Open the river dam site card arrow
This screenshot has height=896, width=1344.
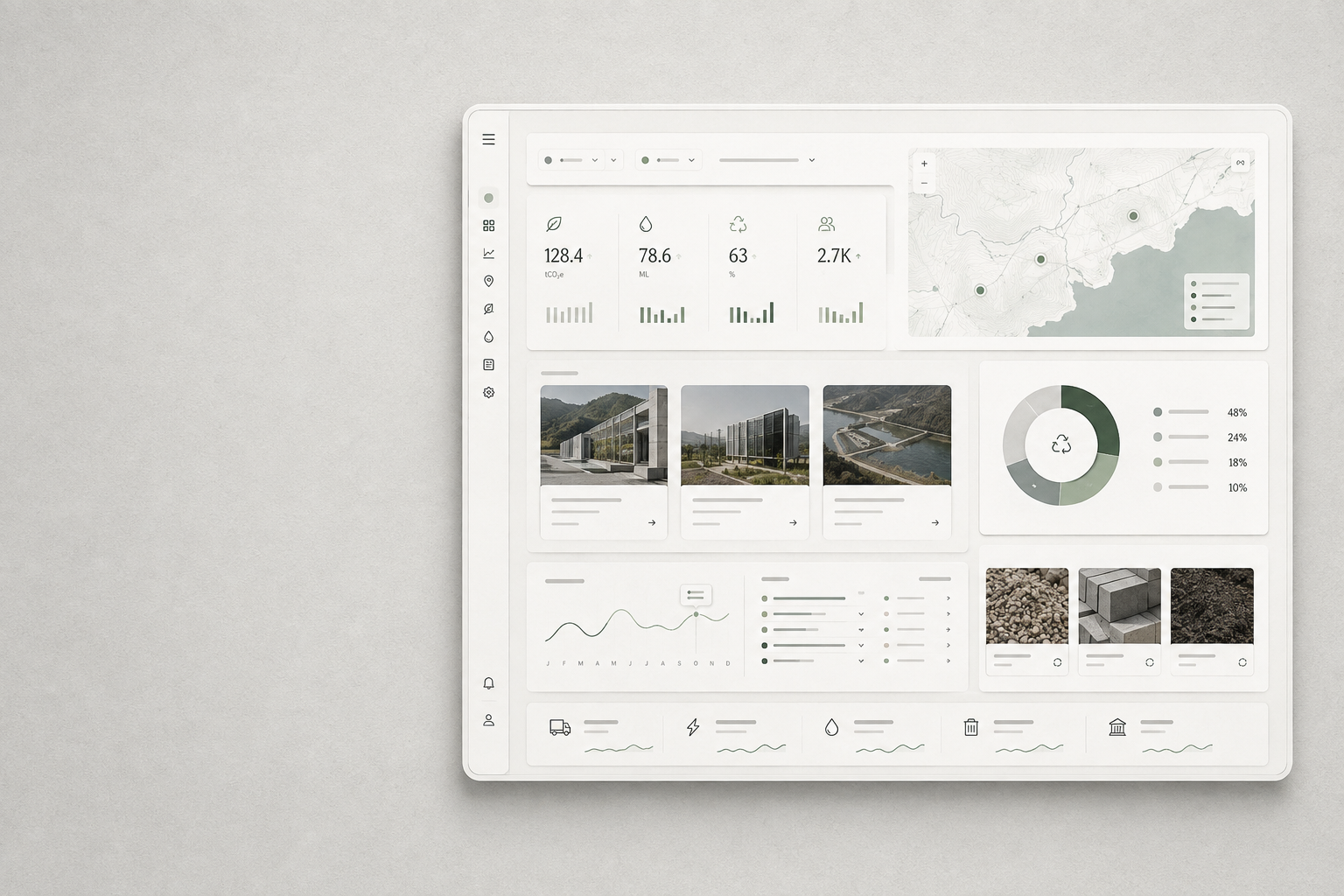935,522
